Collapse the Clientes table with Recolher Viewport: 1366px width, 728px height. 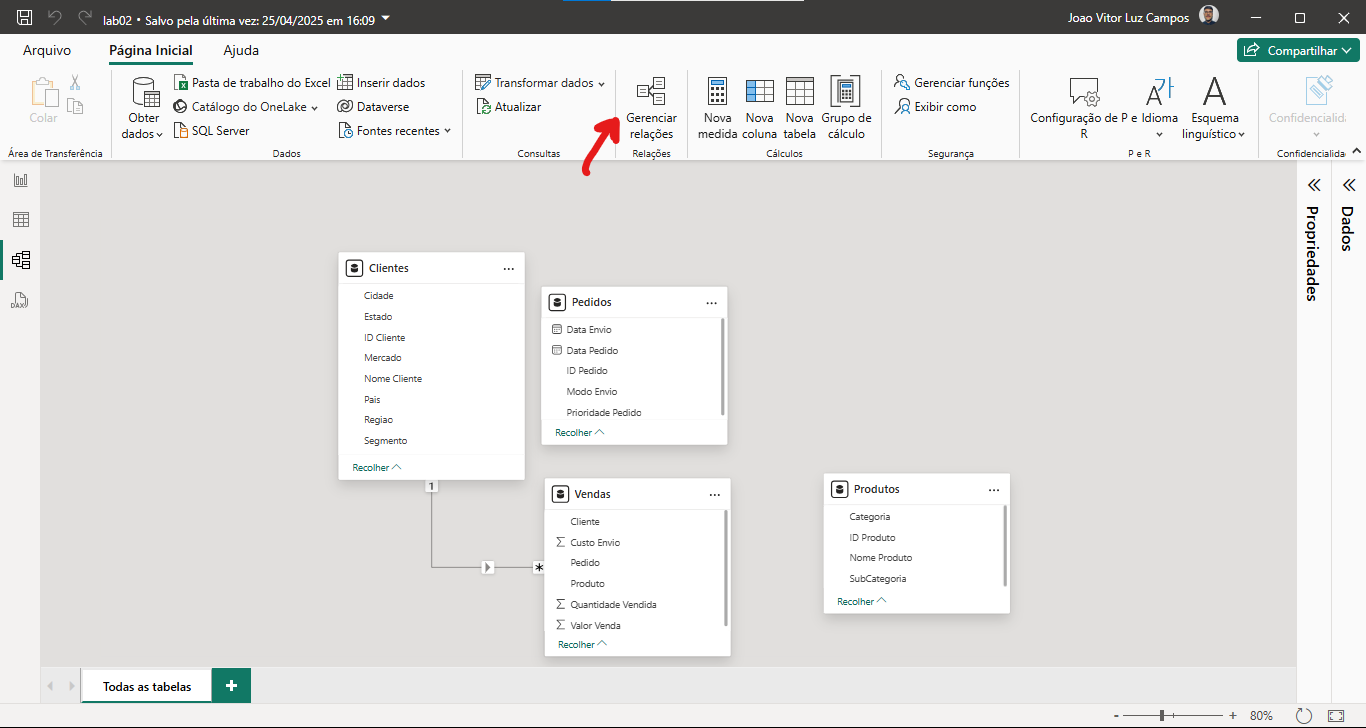pos(377,467)
